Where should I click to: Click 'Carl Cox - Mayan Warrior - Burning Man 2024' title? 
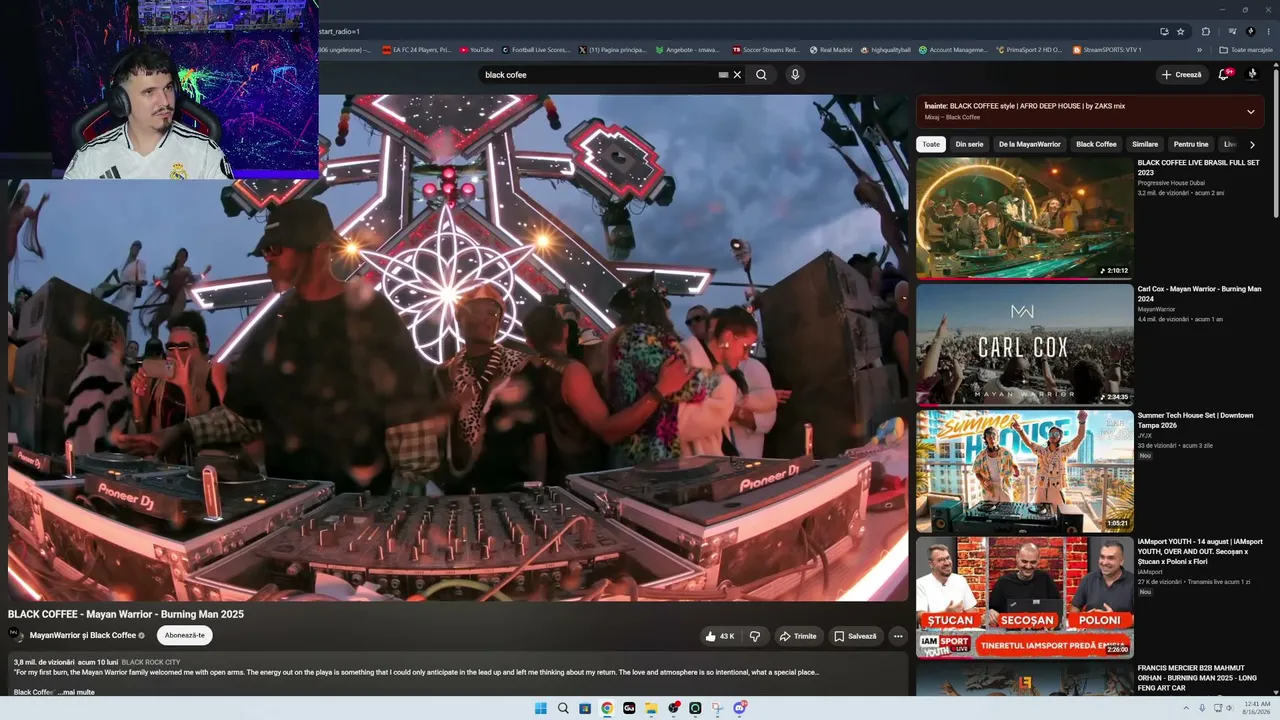pos(1199,294)
